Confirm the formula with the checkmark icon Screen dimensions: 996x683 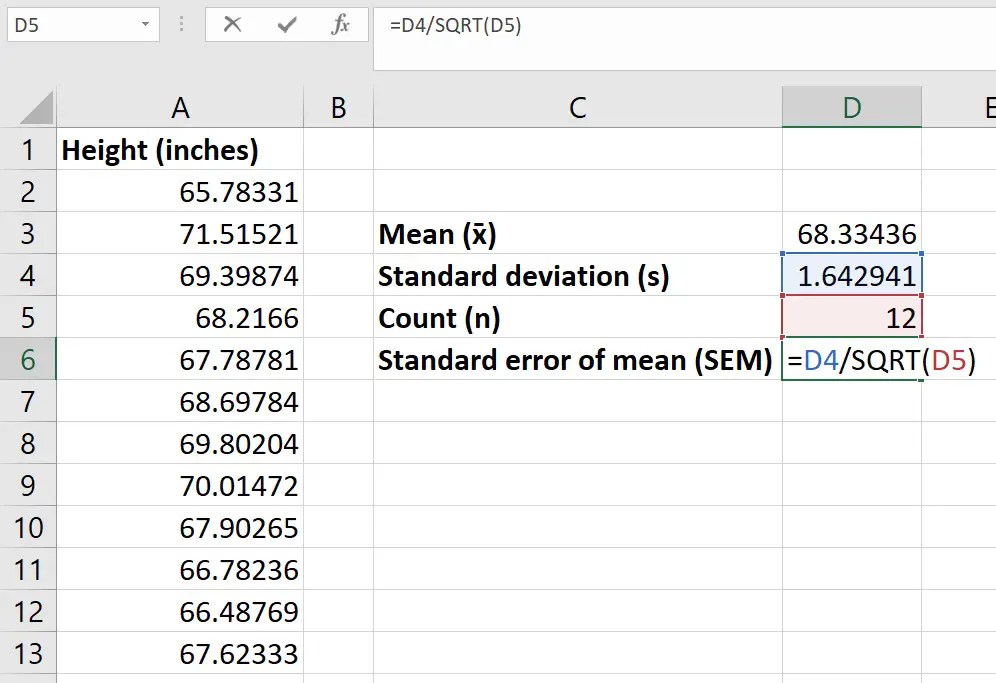click(286, 25)
